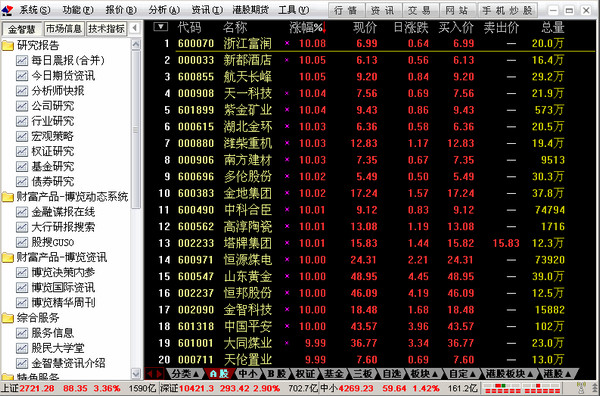Viewport: 600px width, 396px height.
Task: Click the 资讯 toolbar button
Action: pyautogui.click(x=383, y=10)
